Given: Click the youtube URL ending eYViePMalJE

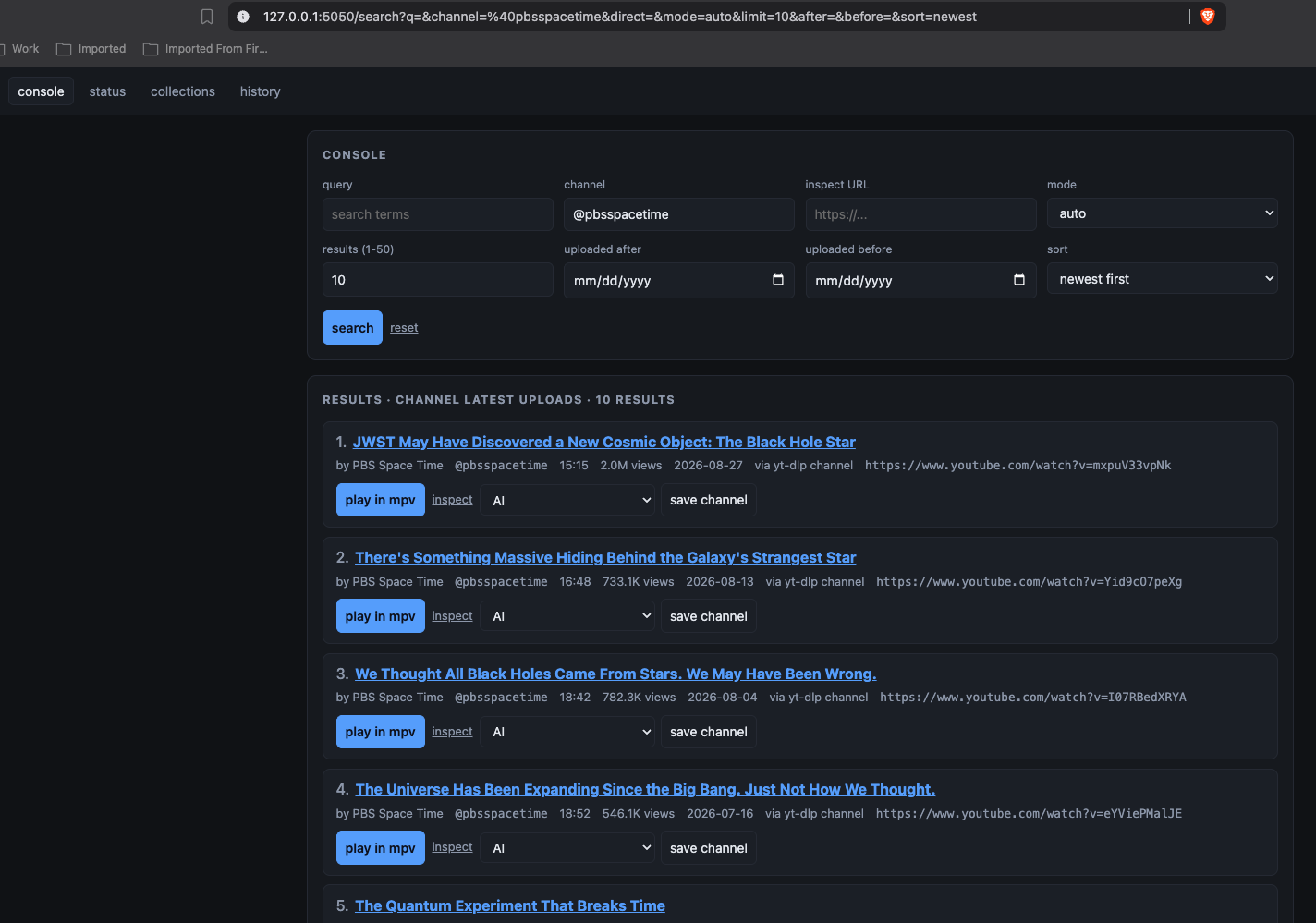Looking at the screenshot, I should [1029, 814].
